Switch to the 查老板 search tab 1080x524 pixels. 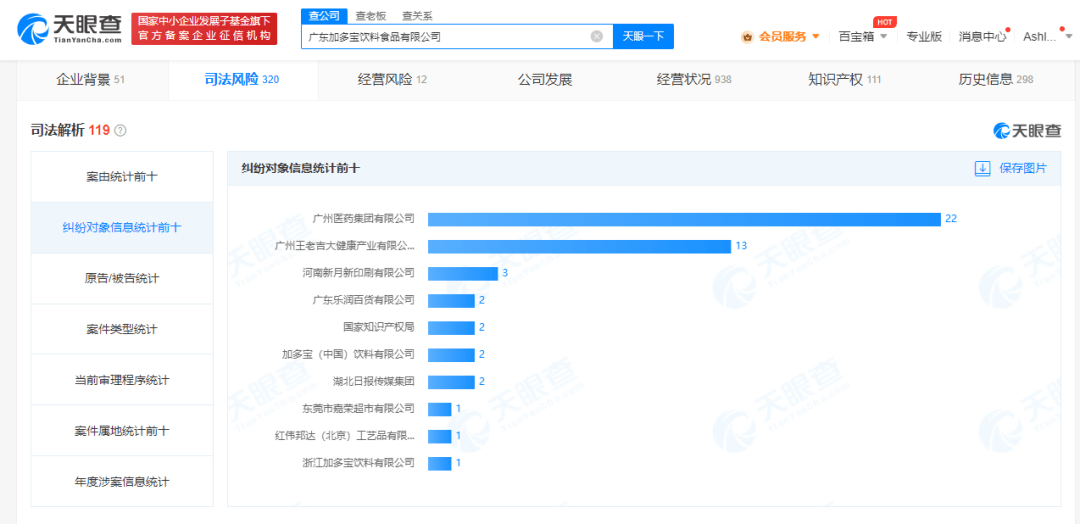coord(370,16)
